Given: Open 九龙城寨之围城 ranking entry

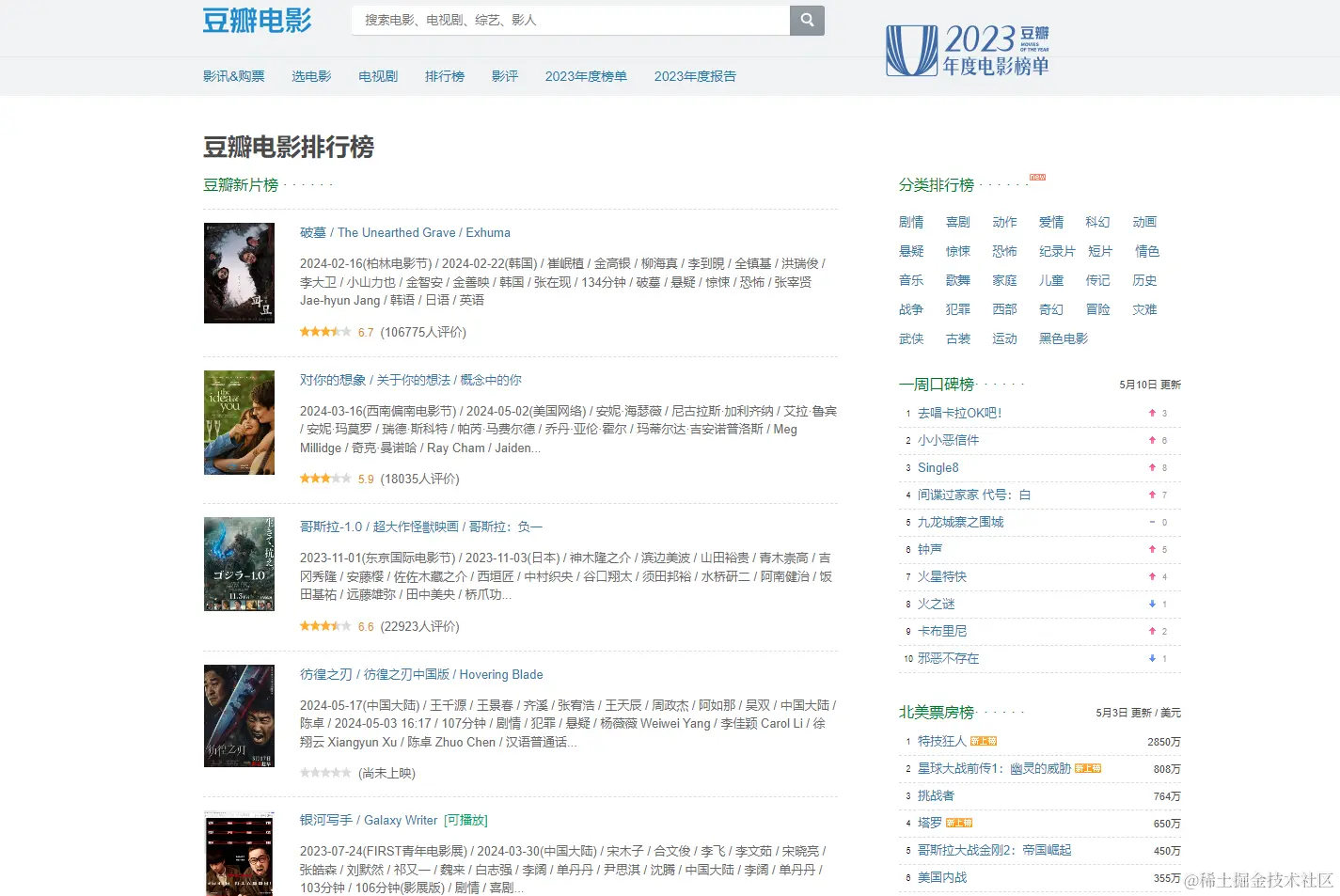Looking at the screenshot, I should tap(960, 522).
